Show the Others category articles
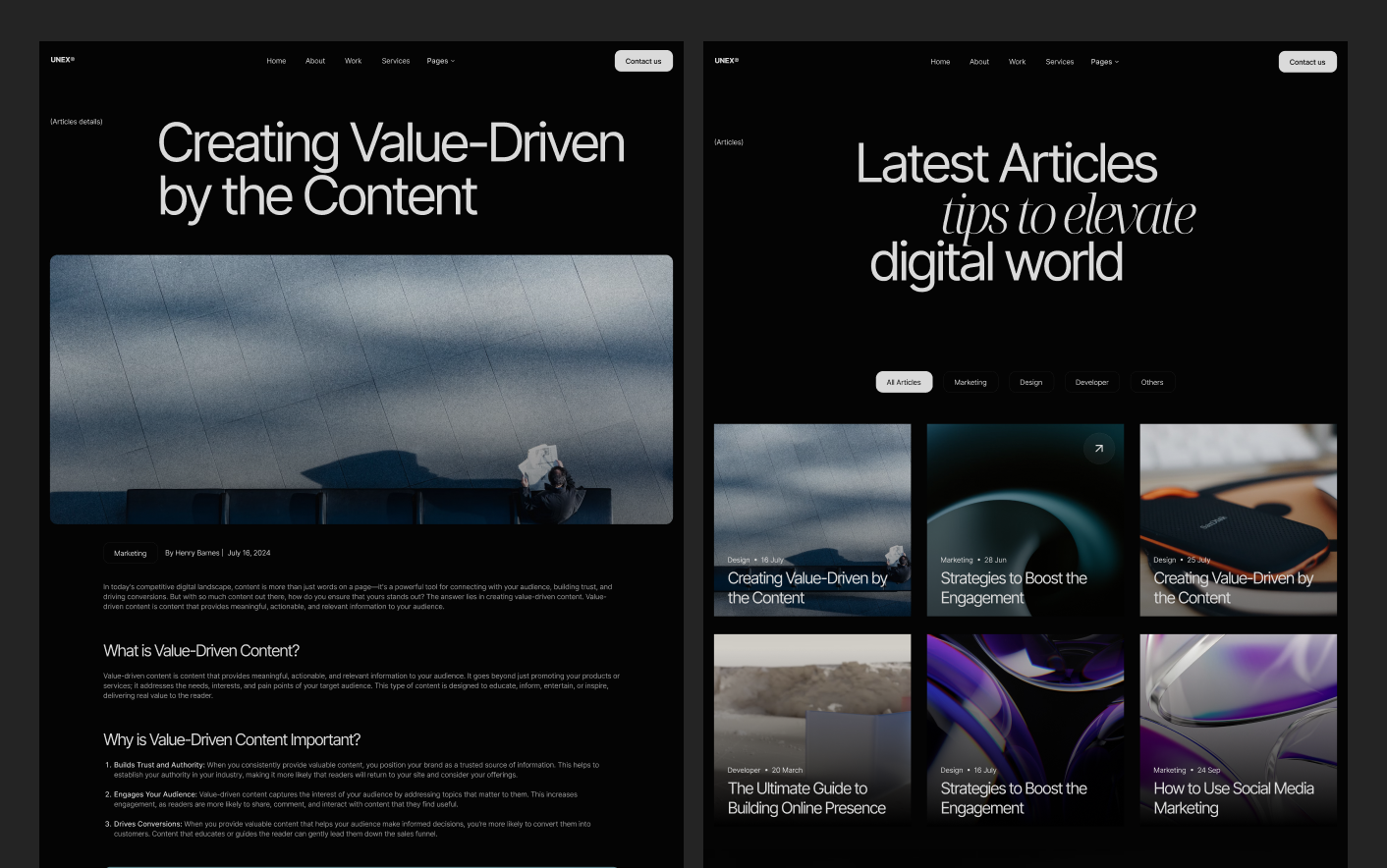Screen dimensions: 1387x868 [x=1152, y=382]
